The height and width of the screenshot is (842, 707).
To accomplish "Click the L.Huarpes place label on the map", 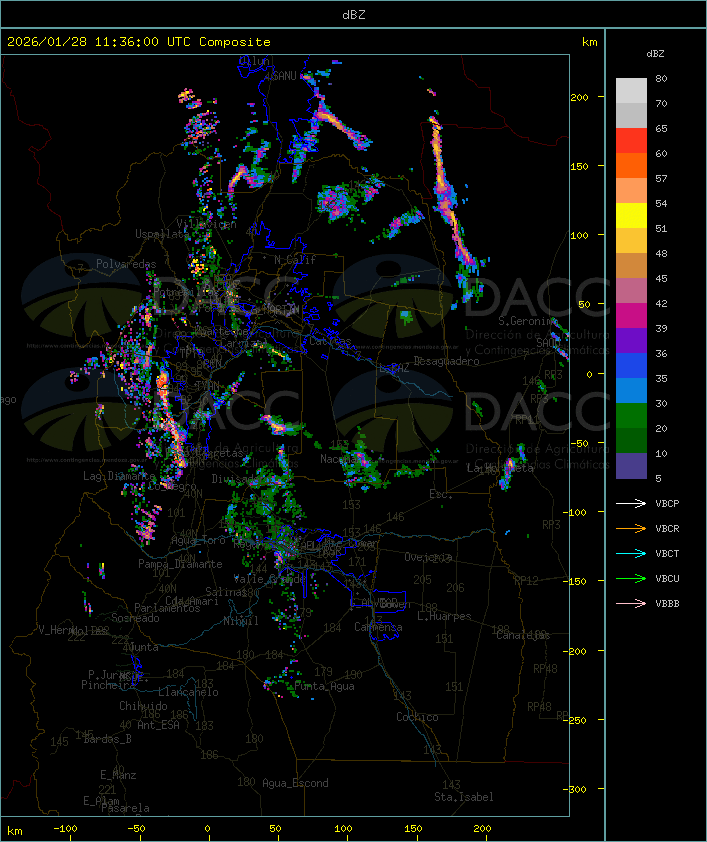I will tap(444, 616).
